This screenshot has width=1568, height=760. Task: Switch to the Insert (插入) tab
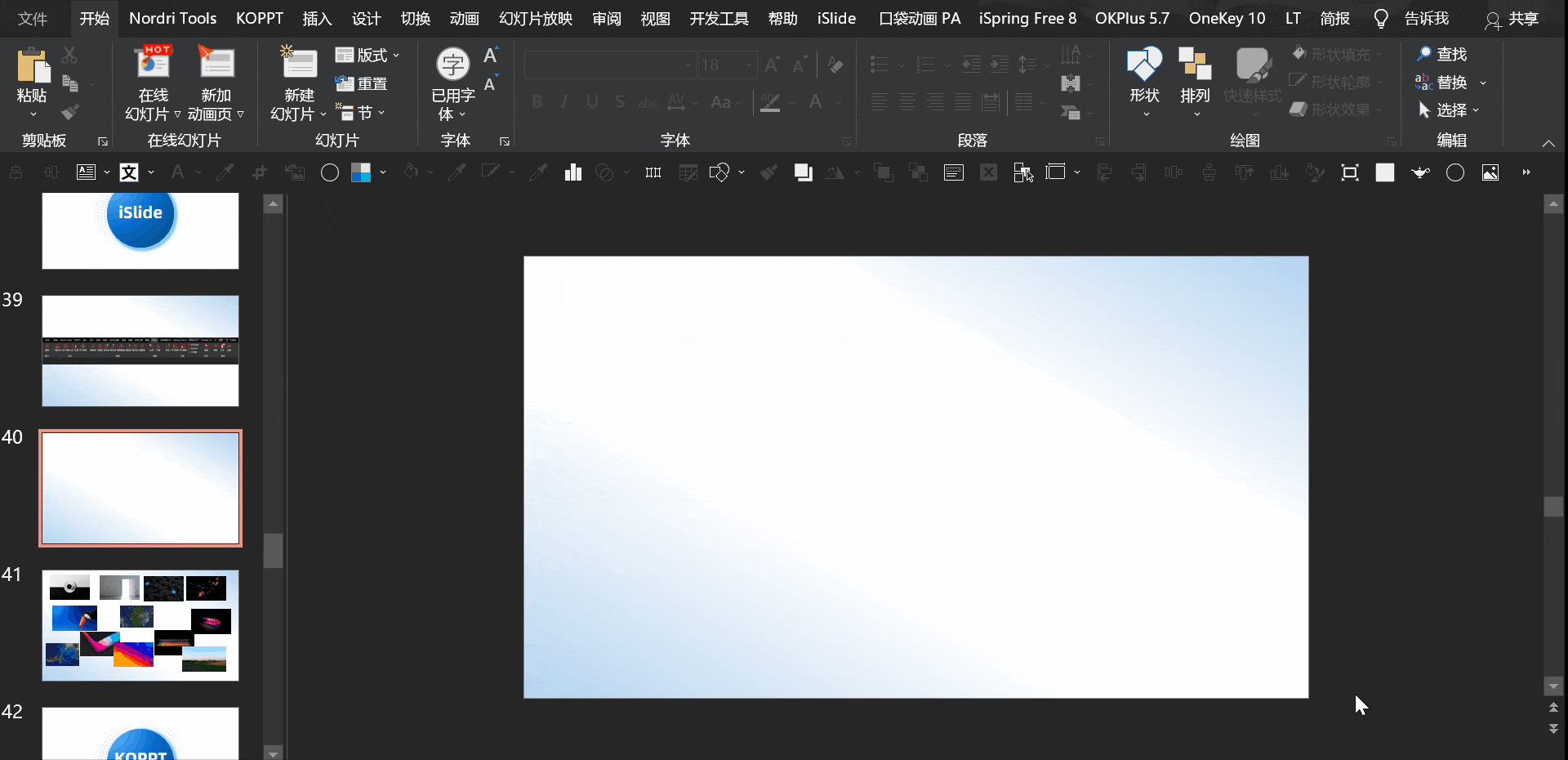tap(317, 19)
